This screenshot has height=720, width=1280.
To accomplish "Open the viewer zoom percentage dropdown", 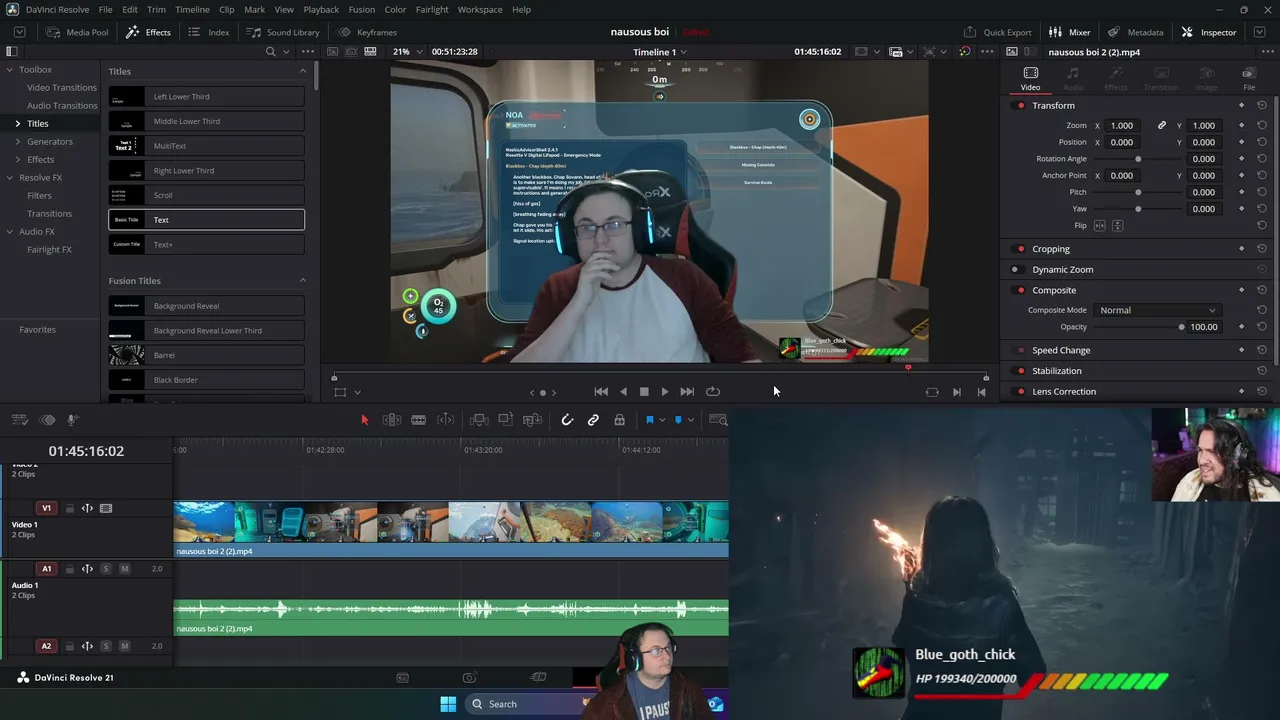I will click(406, 52).
